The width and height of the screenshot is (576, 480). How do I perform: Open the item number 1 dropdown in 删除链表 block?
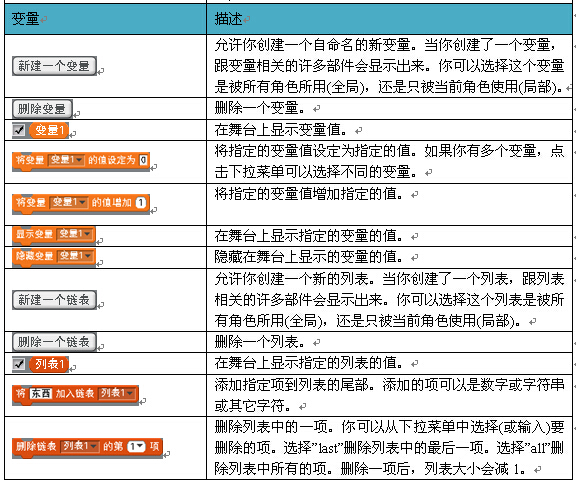(136, 446)
